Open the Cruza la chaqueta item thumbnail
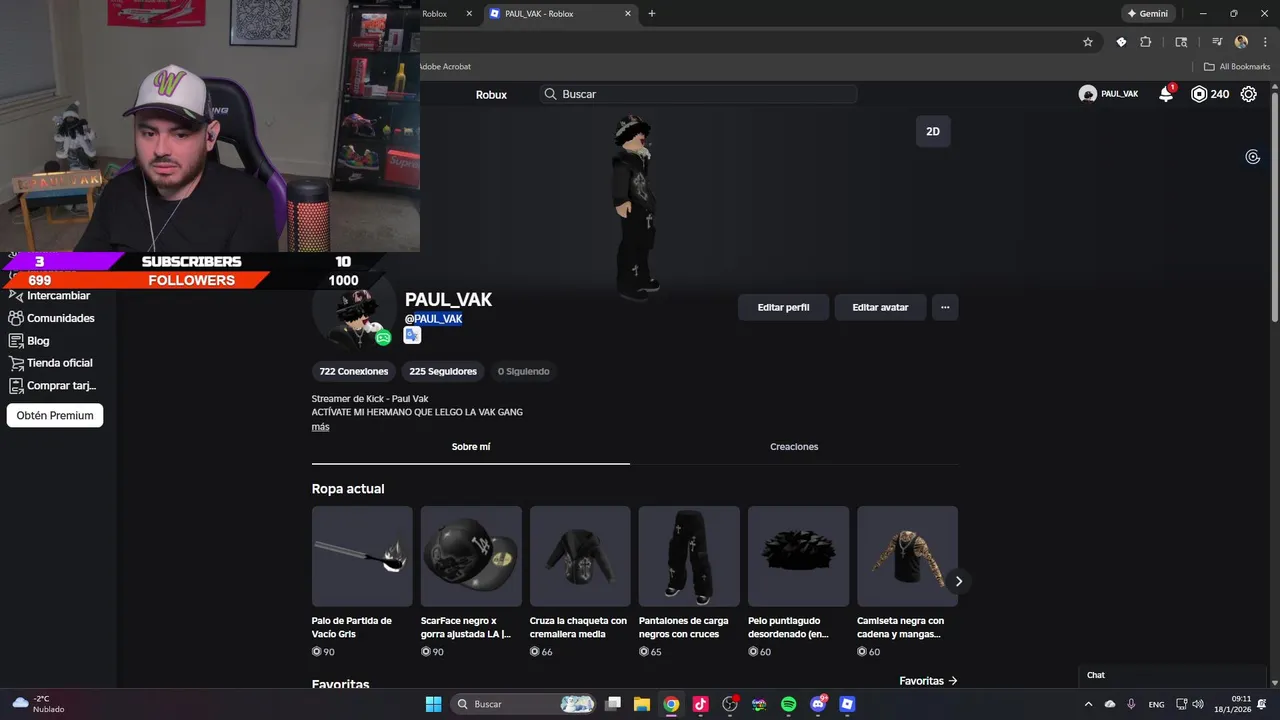 point(580,556)
